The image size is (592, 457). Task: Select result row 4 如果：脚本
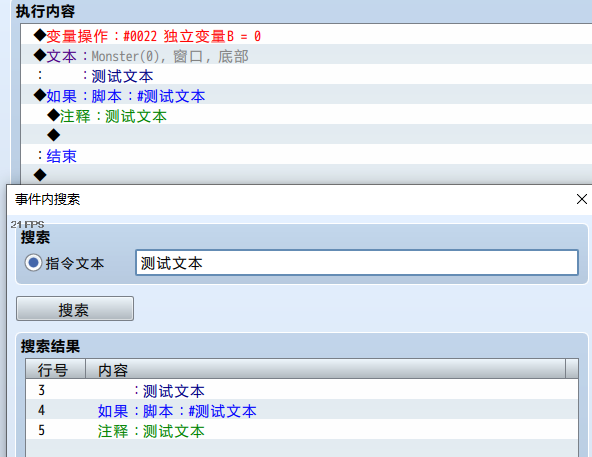tap(302, 410)
